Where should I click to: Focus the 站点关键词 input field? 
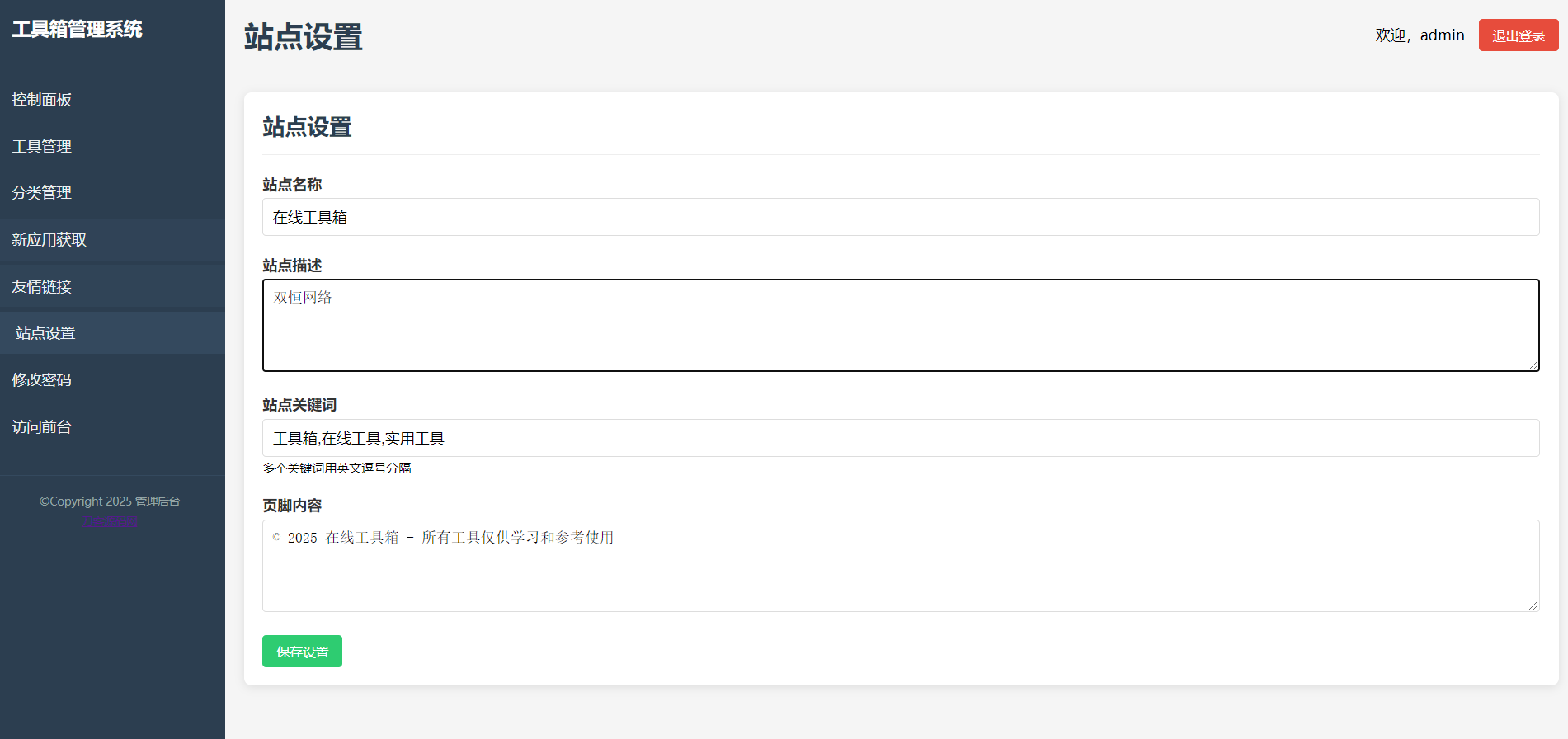point(900,438)
